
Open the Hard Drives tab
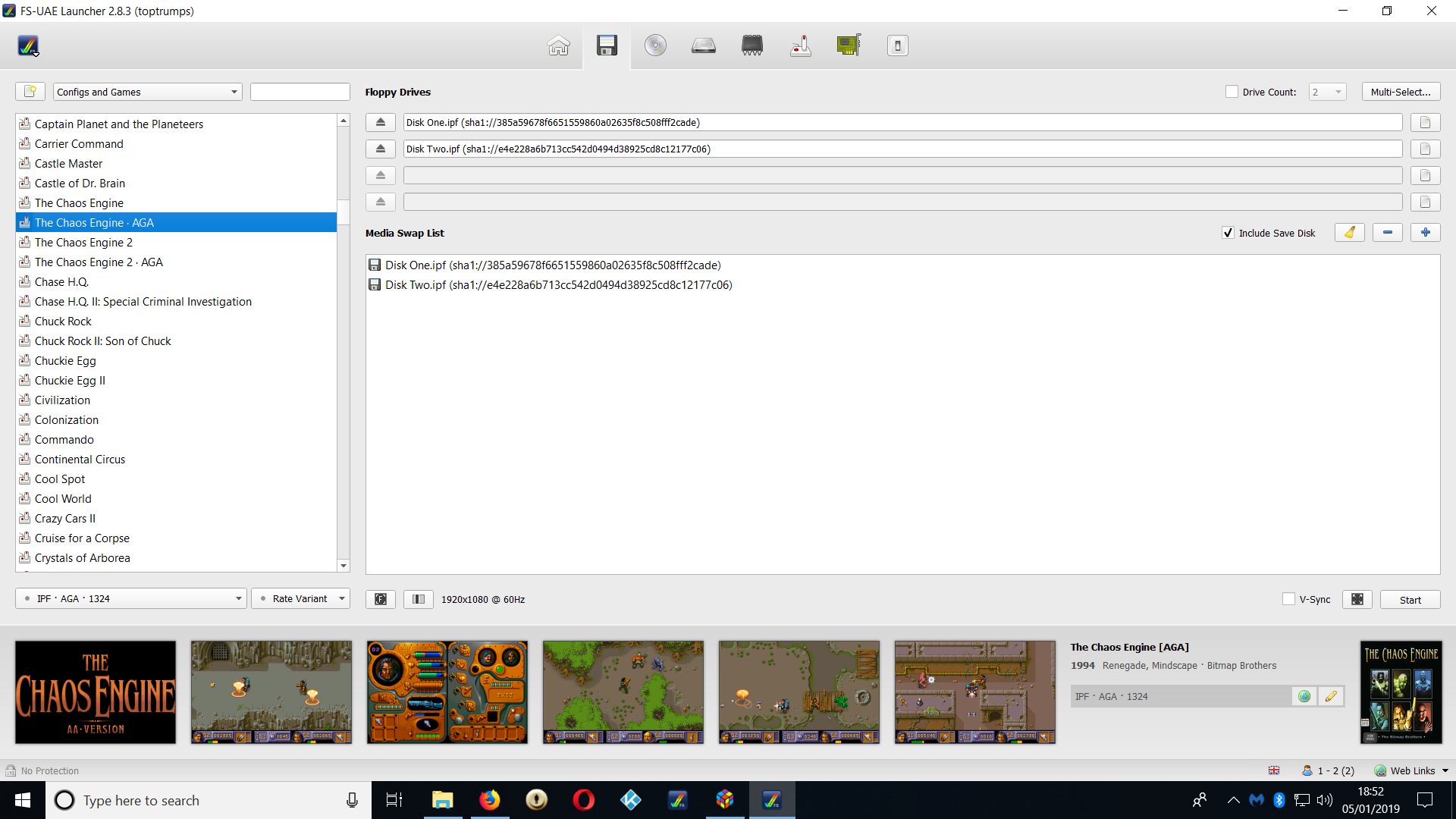pyautogui.click(x=704, y=45)
